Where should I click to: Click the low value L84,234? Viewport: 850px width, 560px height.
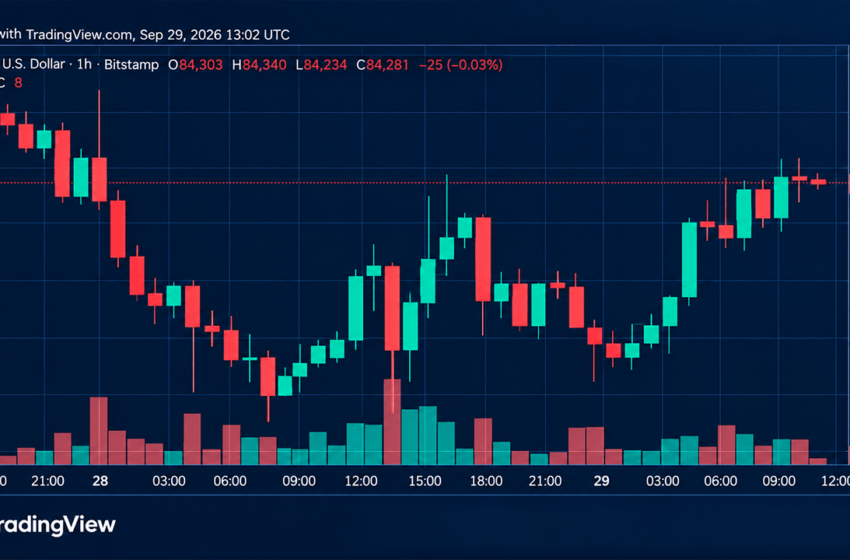pos(321,65)
